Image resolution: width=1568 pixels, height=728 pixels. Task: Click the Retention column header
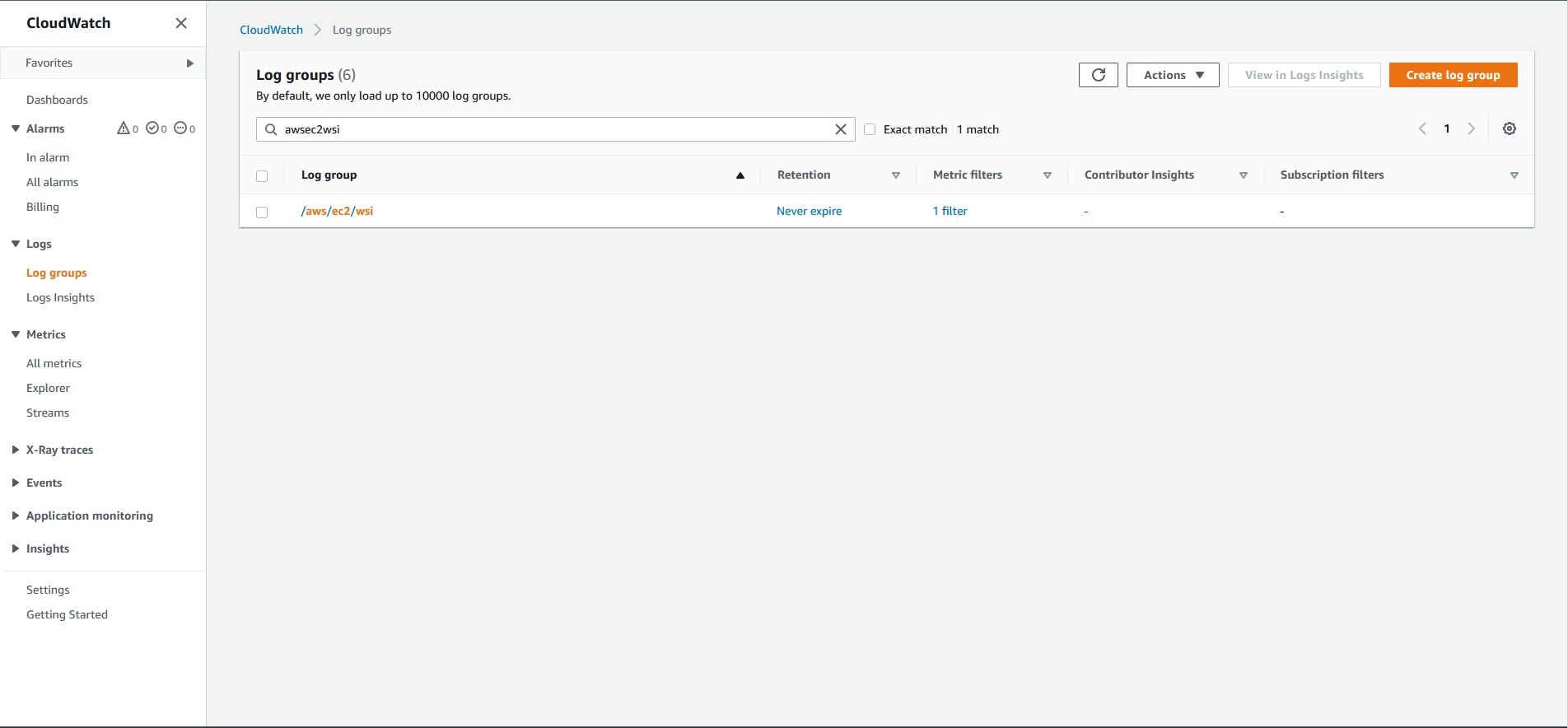804,175
